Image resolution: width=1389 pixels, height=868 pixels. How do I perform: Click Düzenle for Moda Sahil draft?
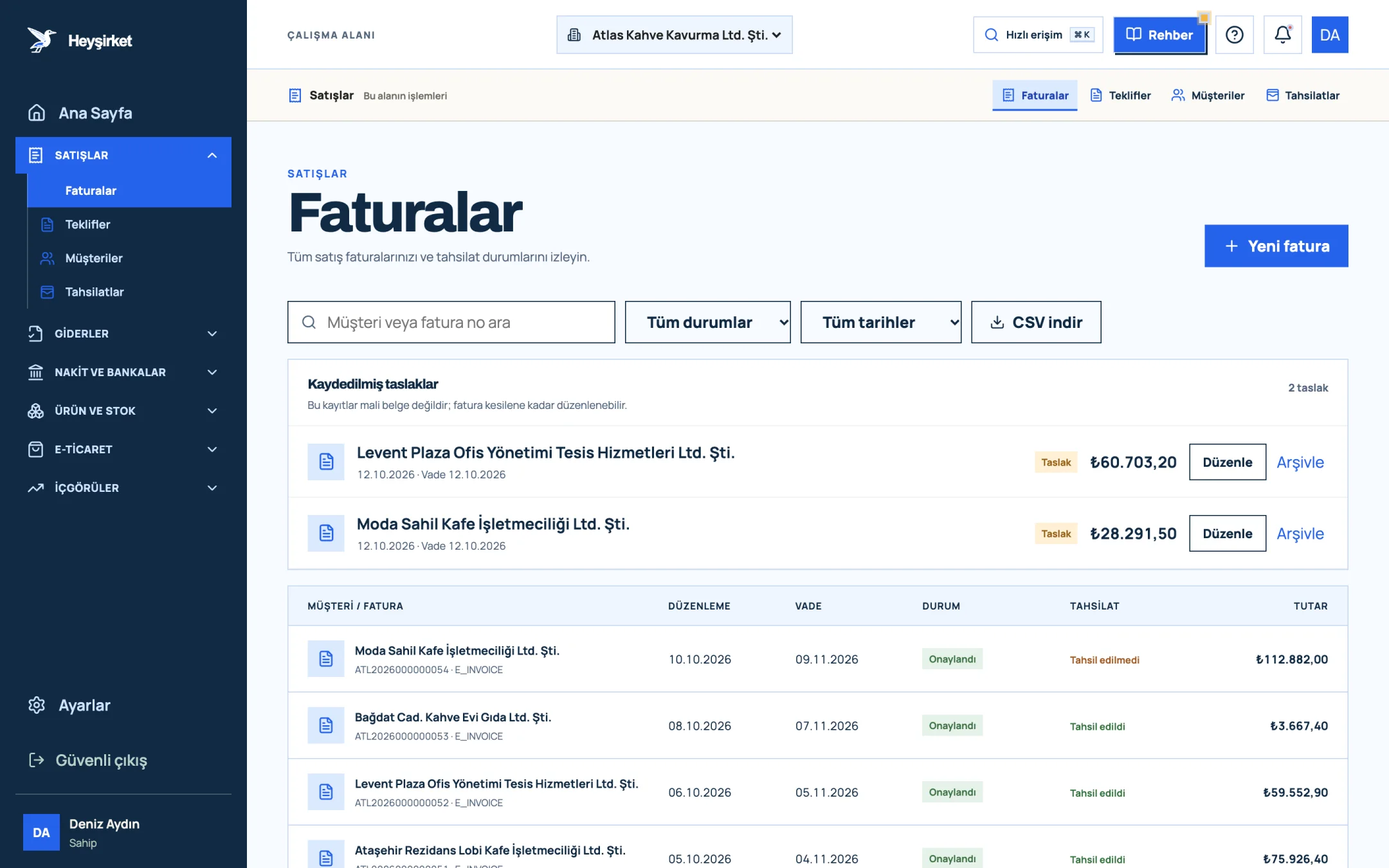pyautogui.click(x=1228, y=533)
